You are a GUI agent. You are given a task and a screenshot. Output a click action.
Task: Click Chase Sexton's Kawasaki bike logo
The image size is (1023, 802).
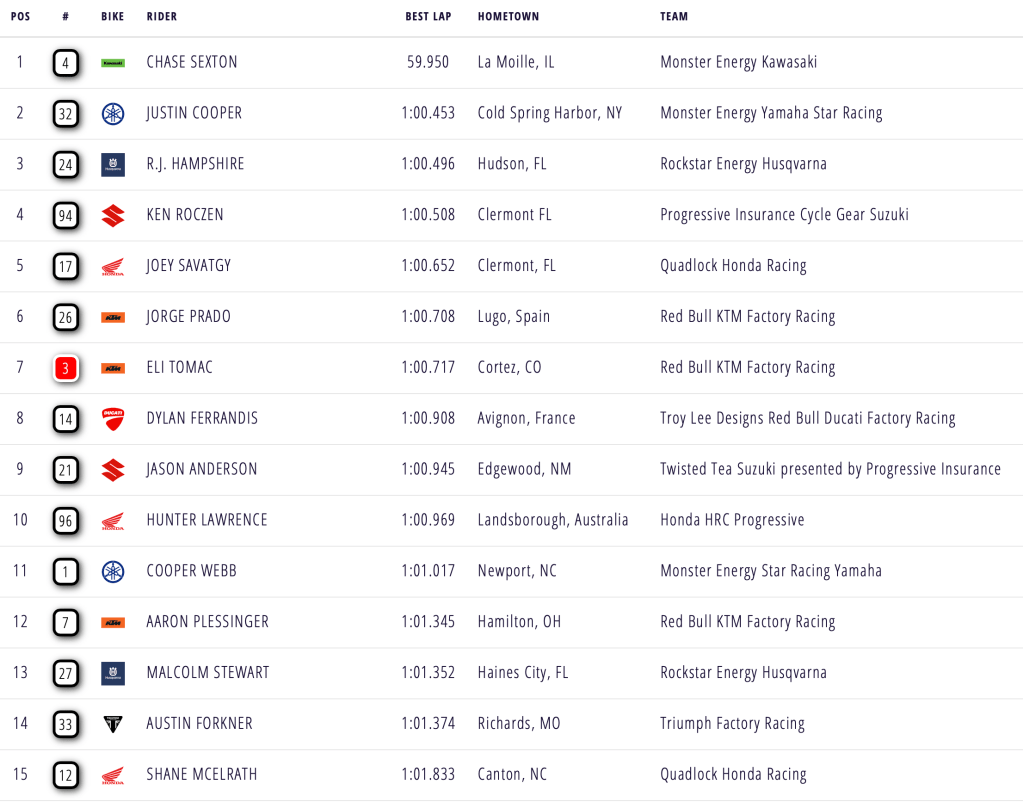coord(113,63)
